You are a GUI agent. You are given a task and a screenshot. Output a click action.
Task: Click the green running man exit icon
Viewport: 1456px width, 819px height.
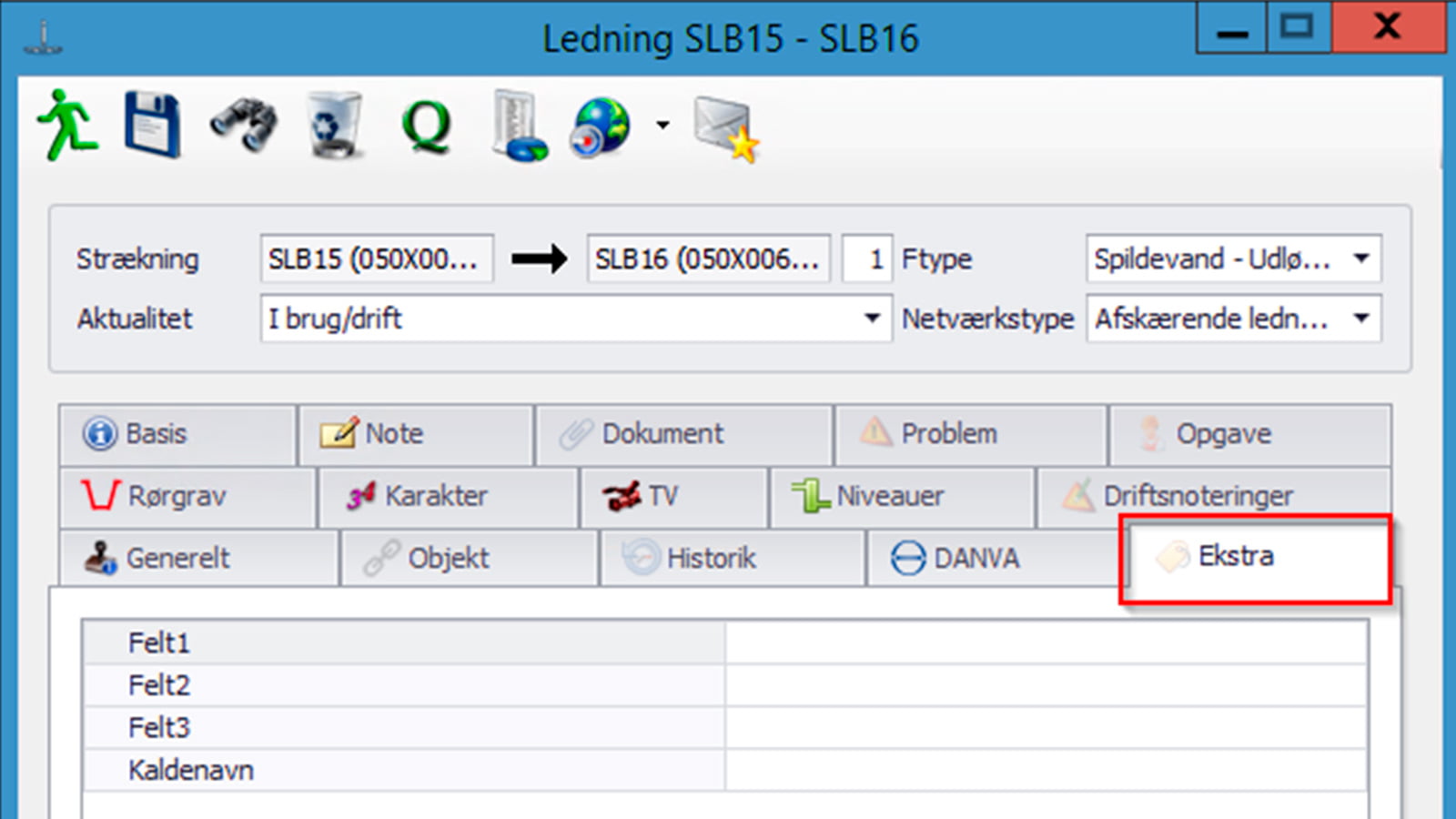pyautogui.click(x=67, y=126)
